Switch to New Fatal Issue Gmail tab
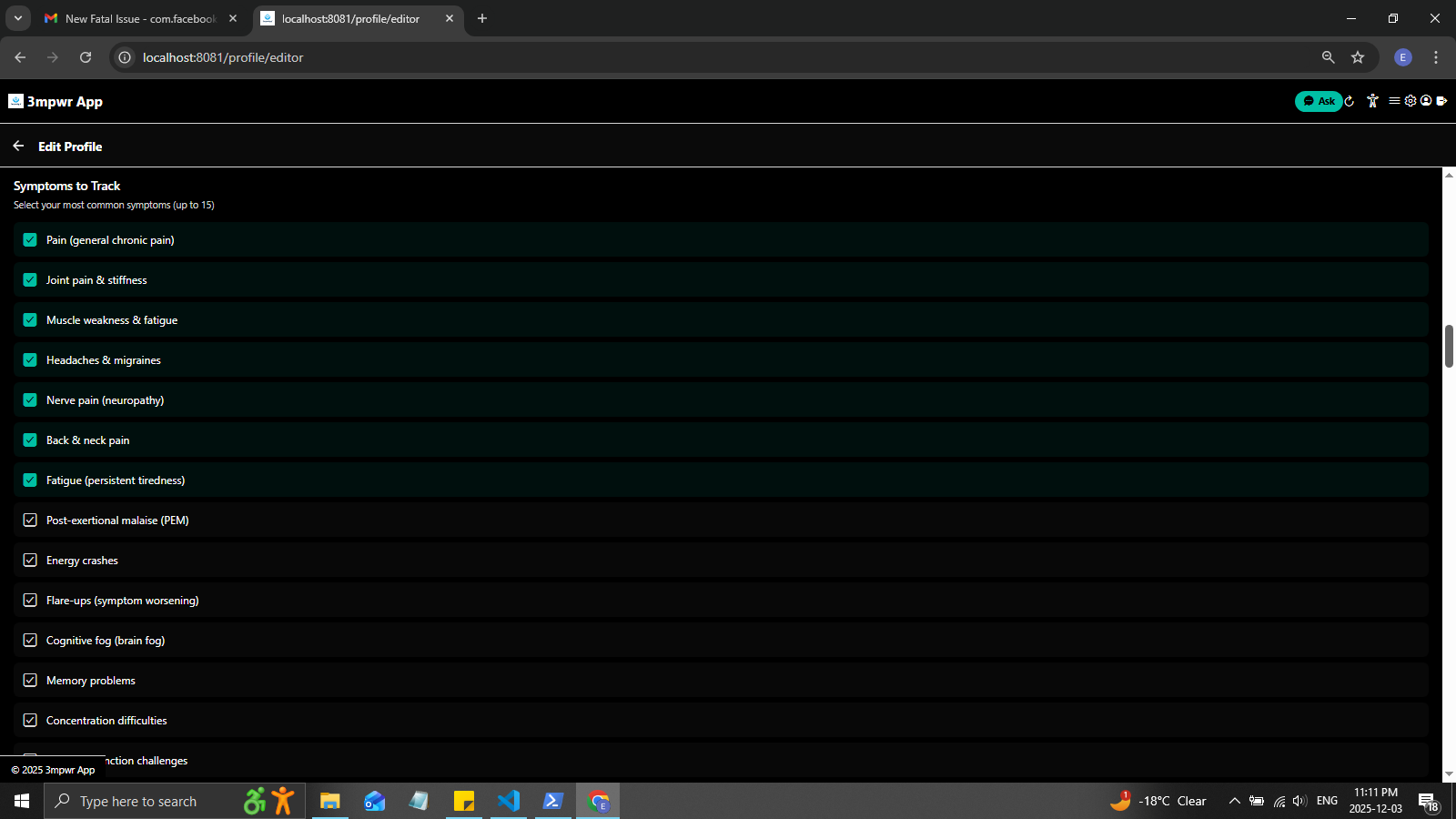Viewport: 1456px width, 819px height. click(x=136, y=18)
